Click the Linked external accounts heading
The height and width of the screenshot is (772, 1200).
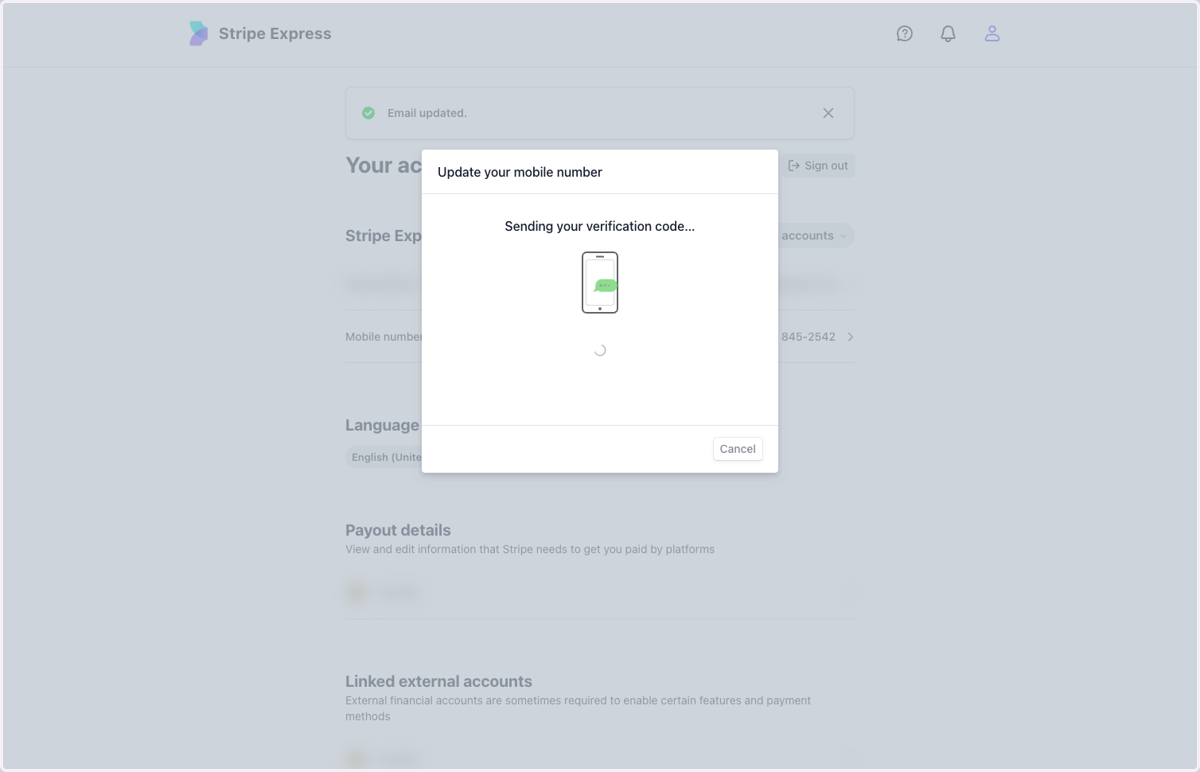[x=439, y=681]
